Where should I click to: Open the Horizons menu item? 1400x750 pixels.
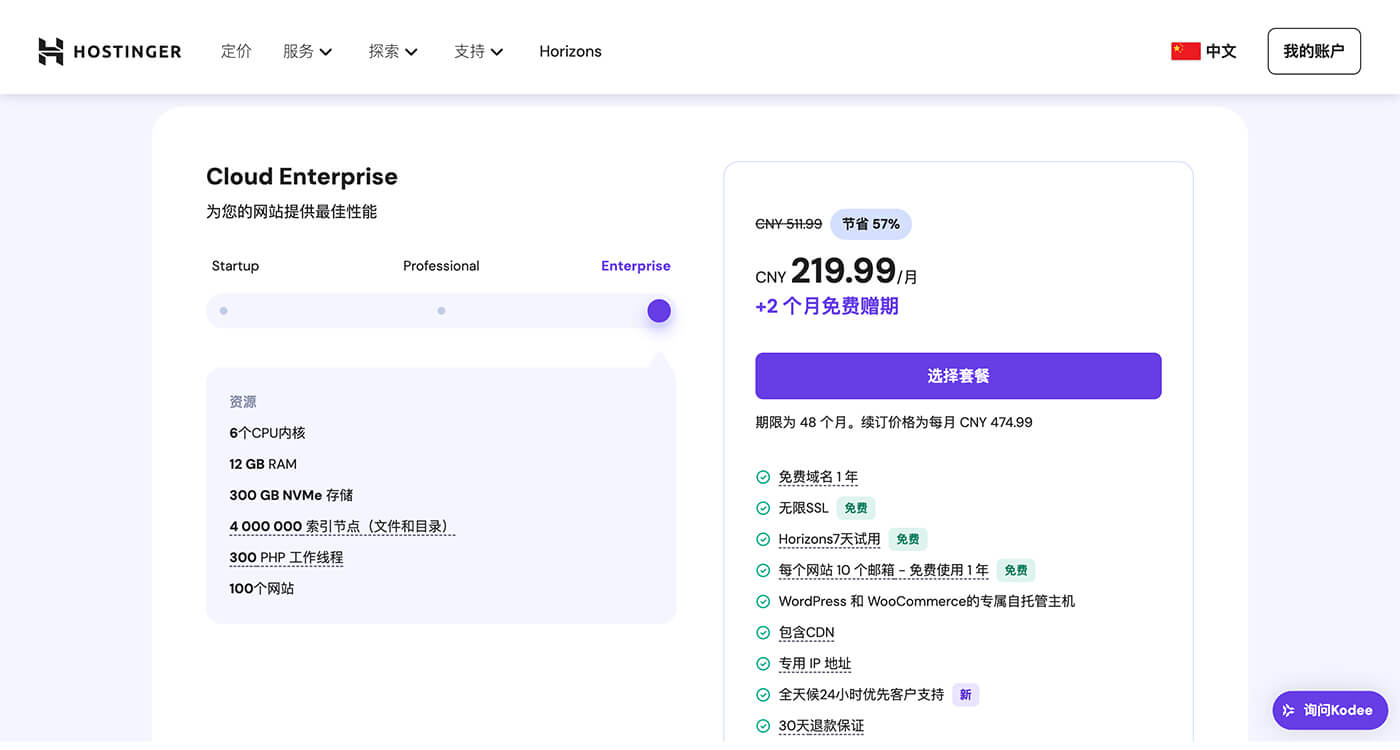pos(570,51)
